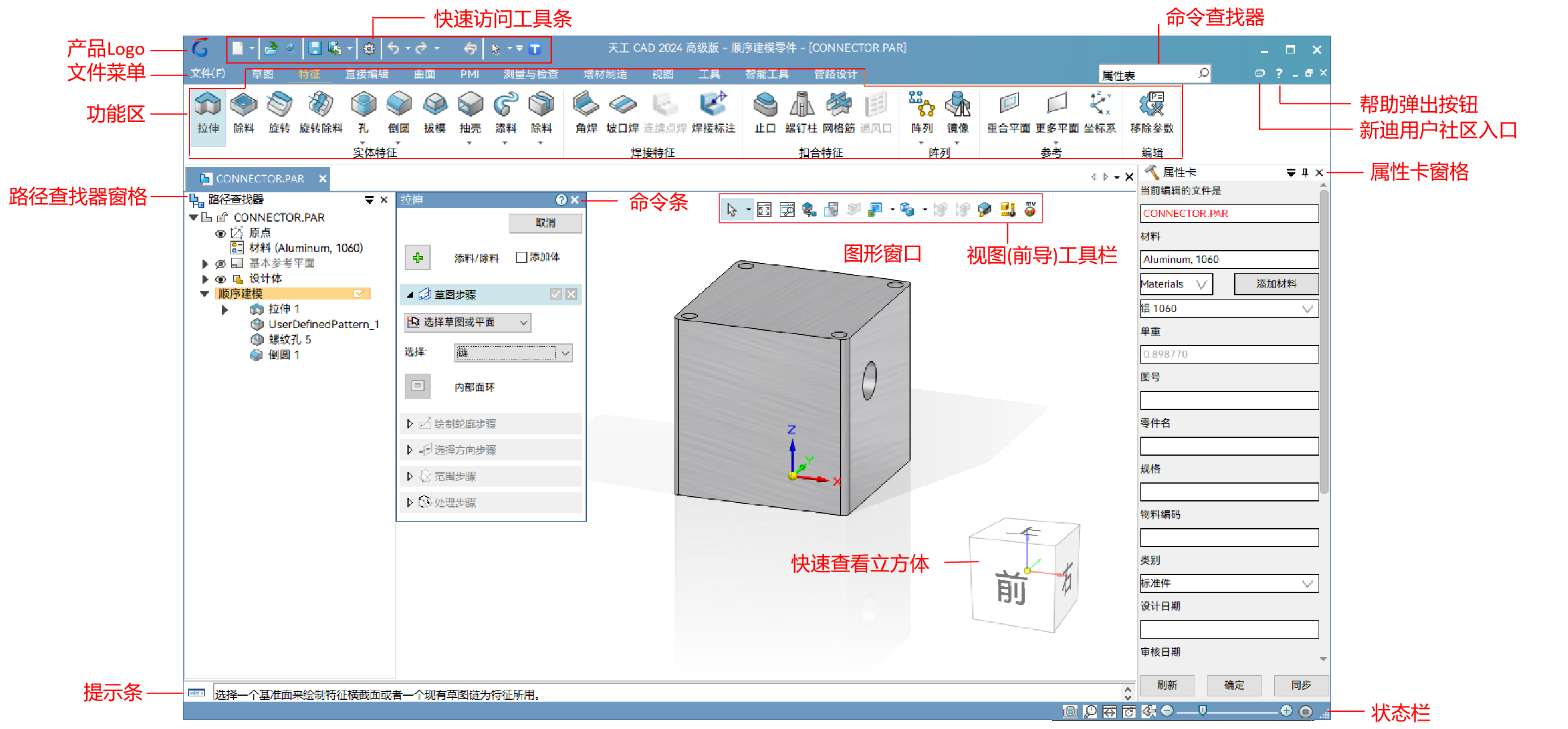This screenshot has width=1568, height=729.
Task: Click the select arrow in view toolbar
Action: 732,210
